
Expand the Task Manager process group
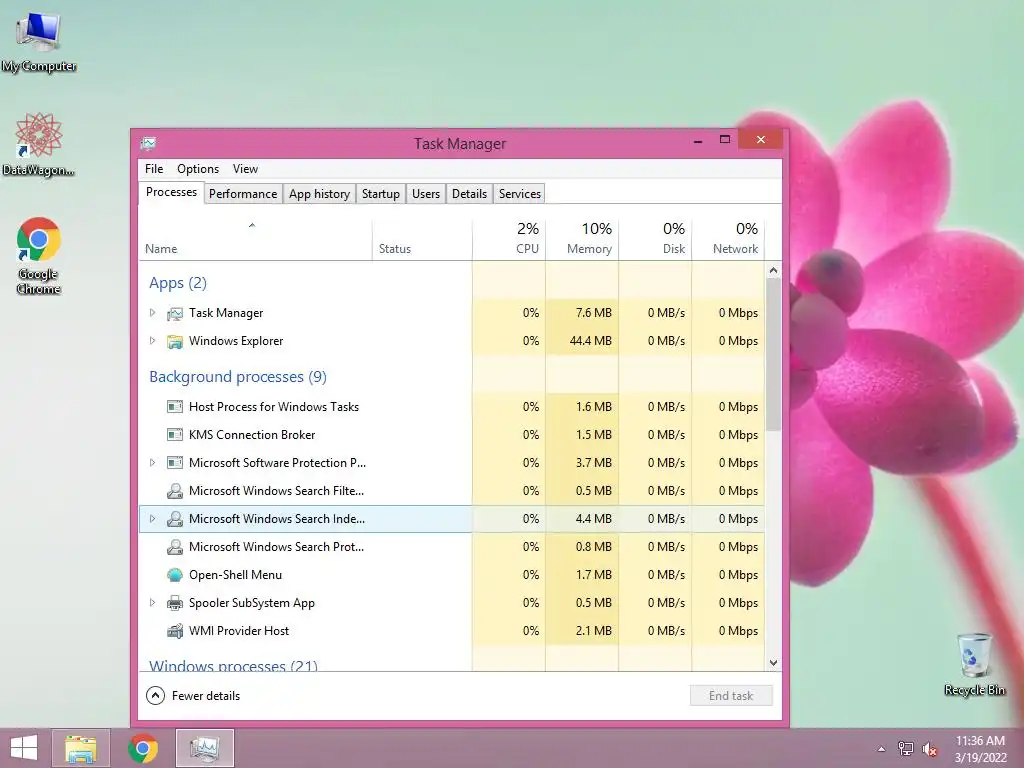(x=152, y=313)
